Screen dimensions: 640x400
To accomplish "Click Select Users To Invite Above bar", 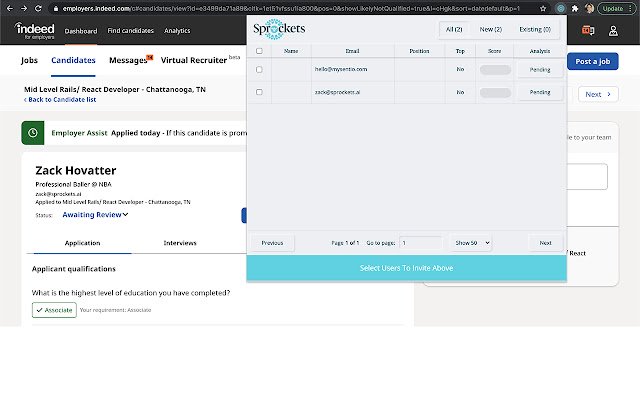I will coord(407,268).
